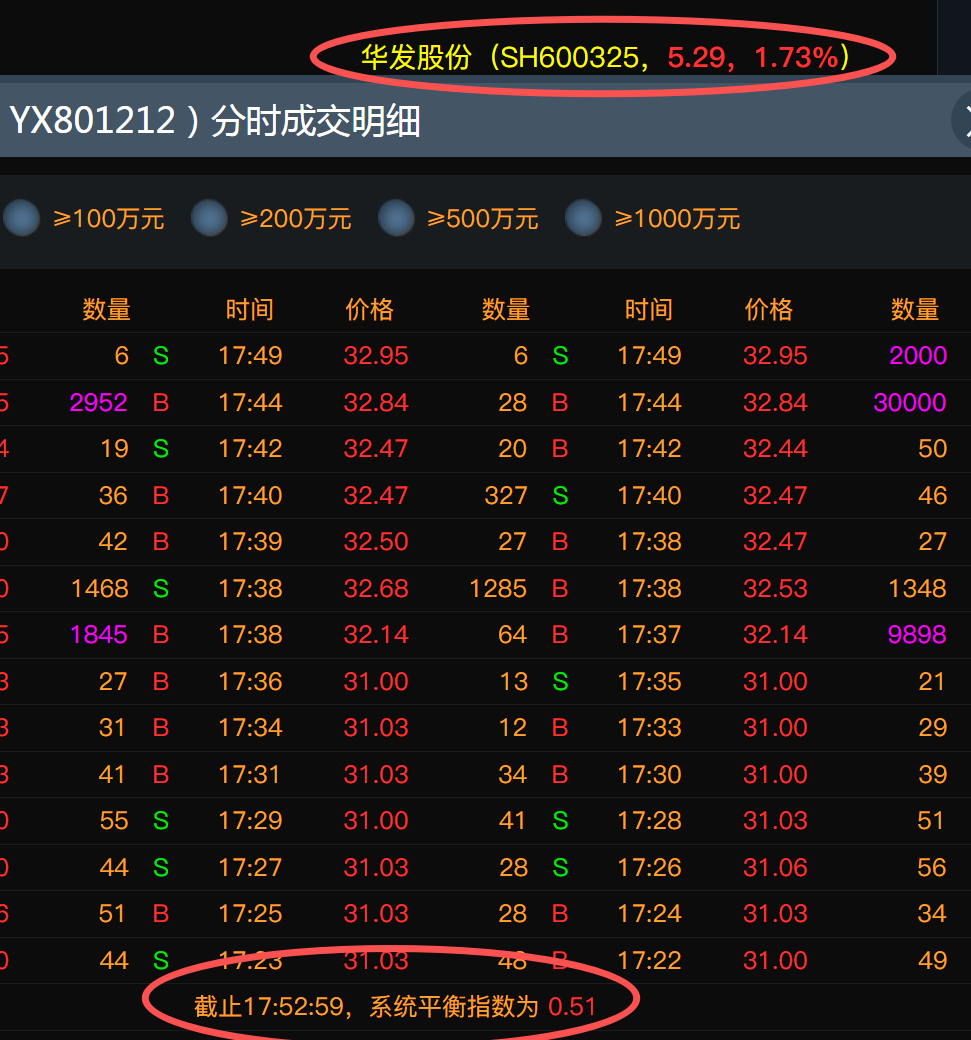This screenshot has height=1040, width=971.
Task: Select the 17:25 trade time
Action: (x=250, y=914)
